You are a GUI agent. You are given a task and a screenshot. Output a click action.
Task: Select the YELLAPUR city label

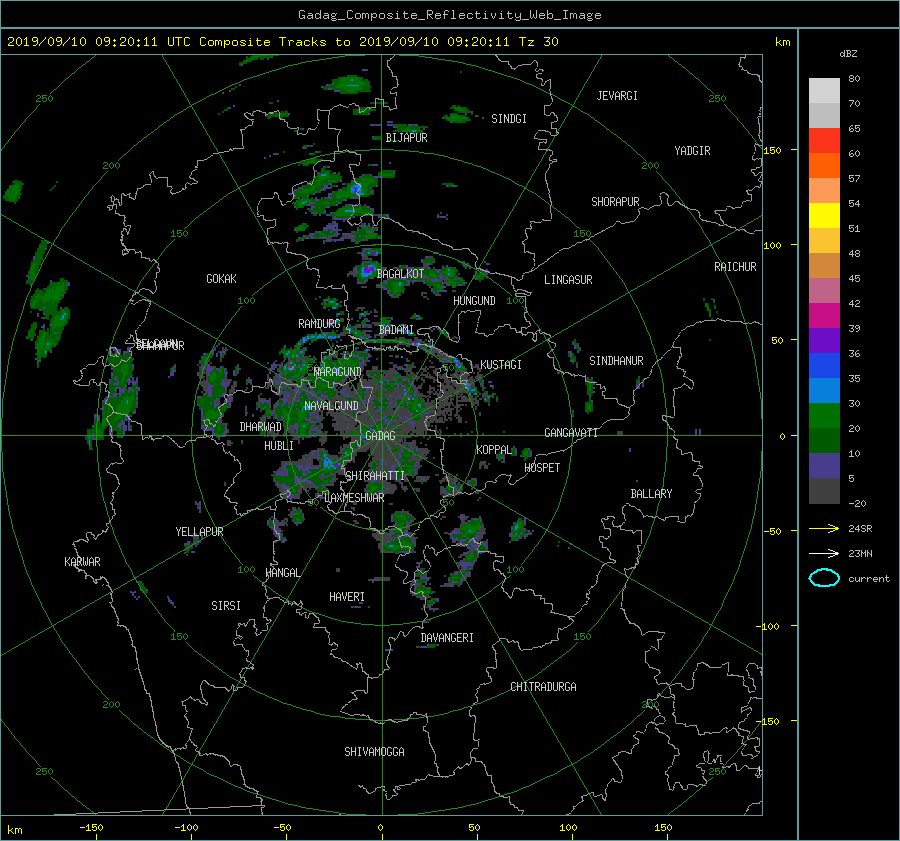[199, 532]
